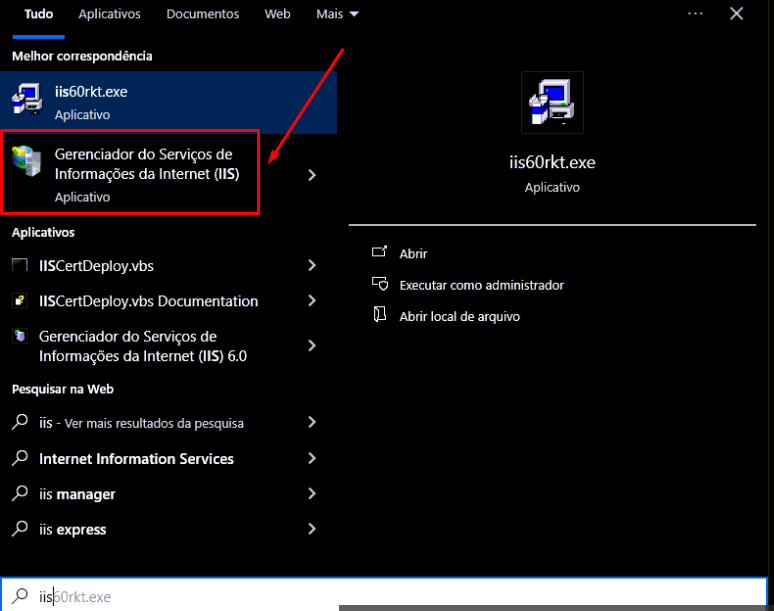Click the IIS 6.0 Manager icon

point(20,336)
